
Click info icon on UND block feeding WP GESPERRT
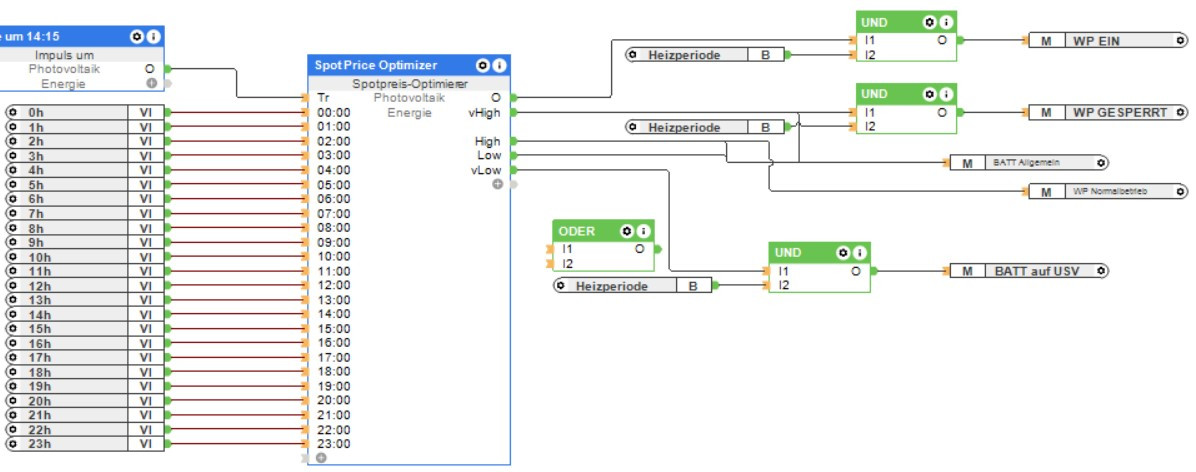946,95
